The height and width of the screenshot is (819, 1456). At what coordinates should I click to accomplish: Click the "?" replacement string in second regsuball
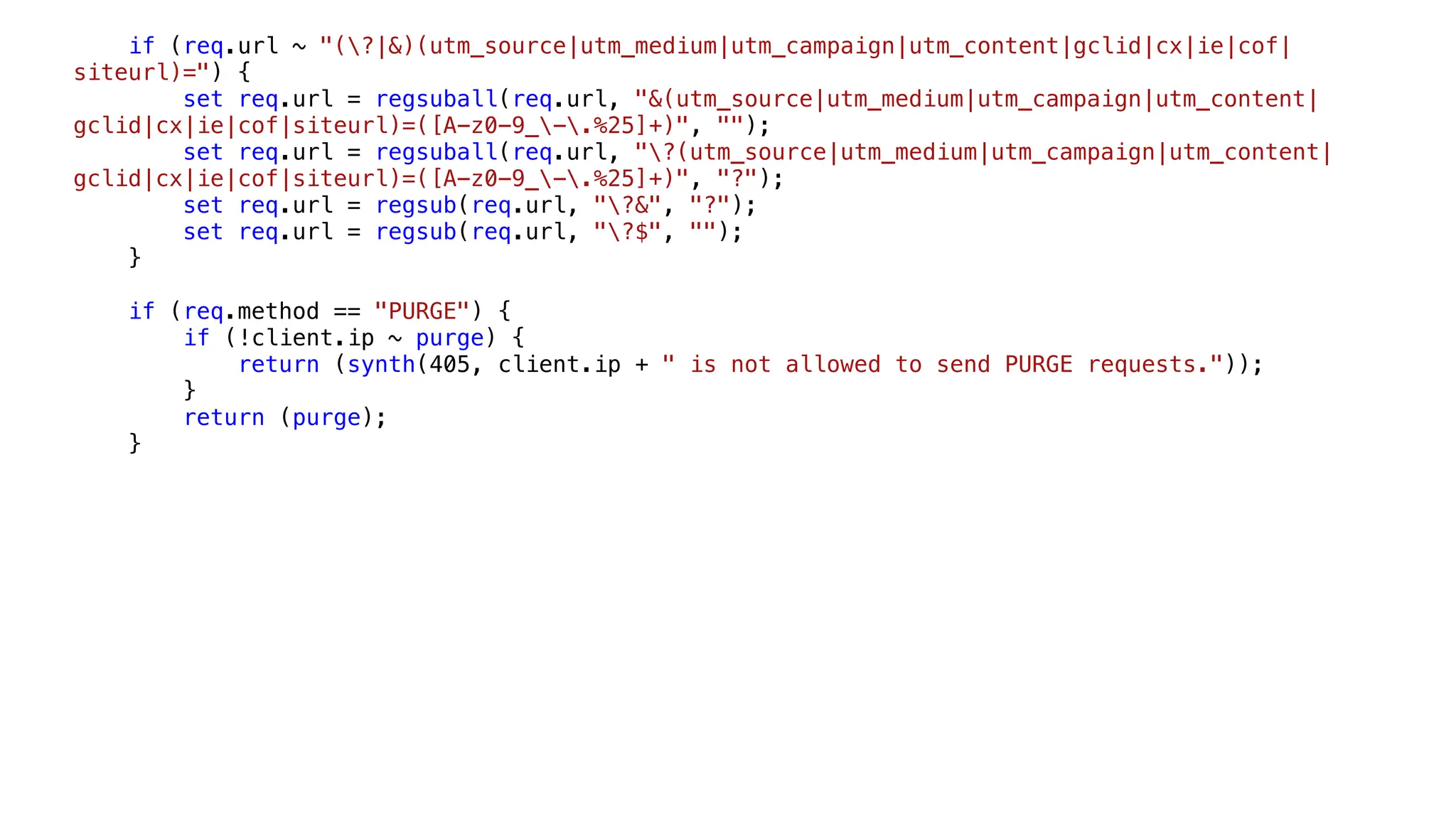737,178
